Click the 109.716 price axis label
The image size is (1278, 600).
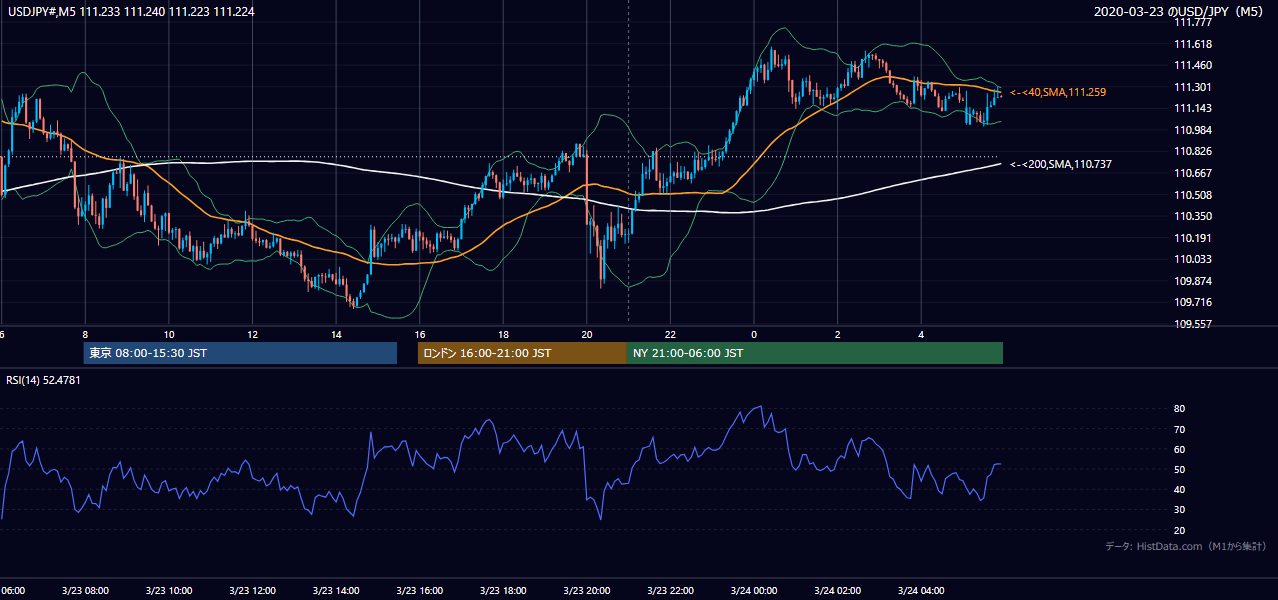click(x=1193, y=302)
